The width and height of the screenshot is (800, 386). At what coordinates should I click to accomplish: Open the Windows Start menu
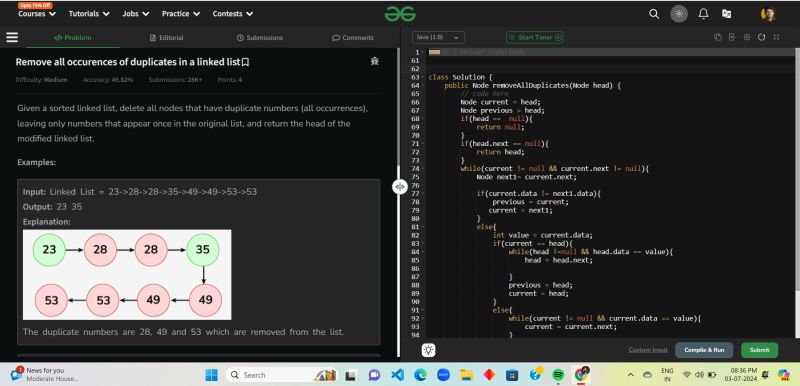(211, 375)
